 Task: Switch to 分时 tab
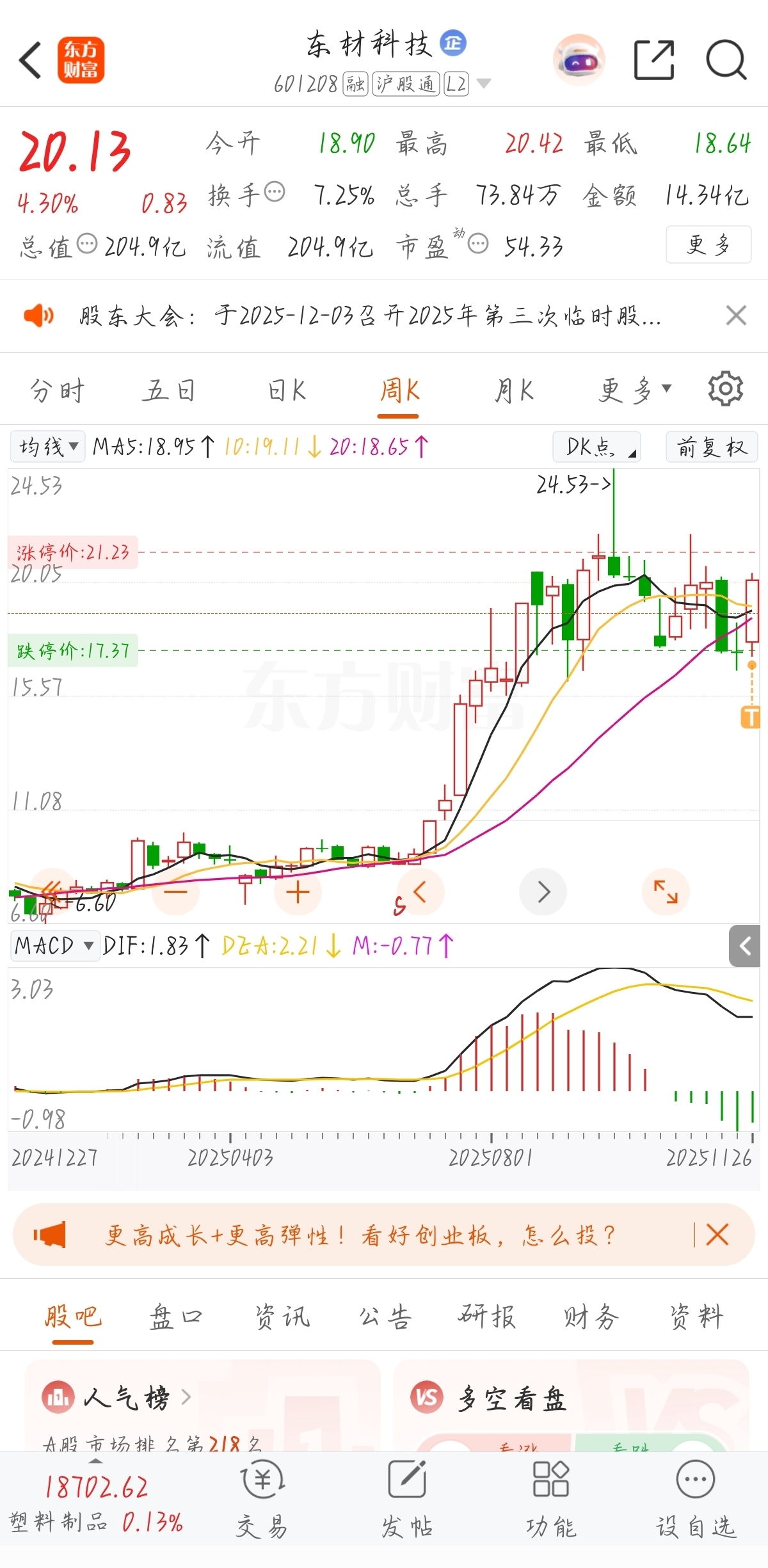point(58,390)
